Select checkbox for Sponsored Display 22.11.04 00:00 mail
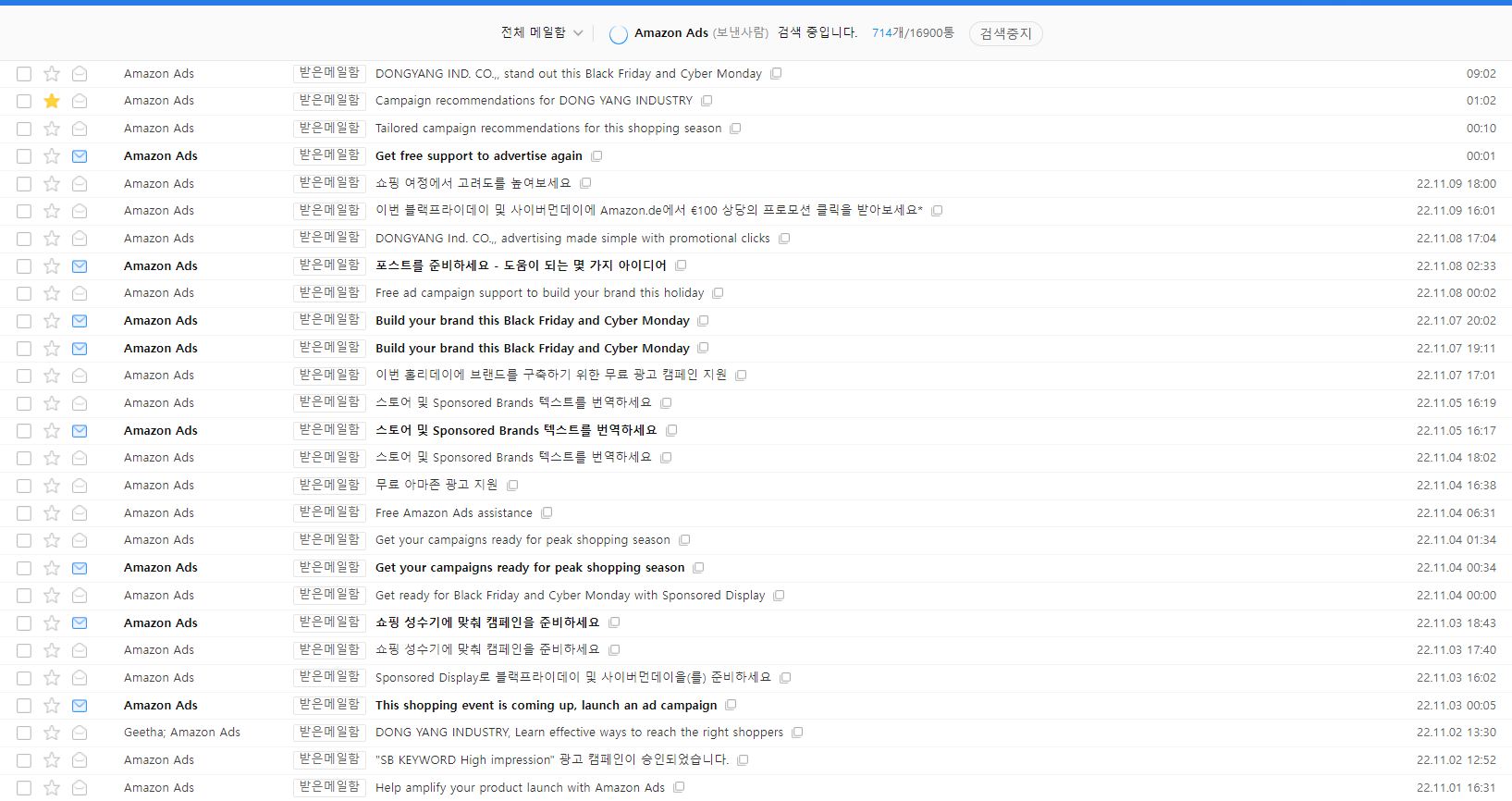This screenshot has width=1512, height=801. pyautogui.click(x=24, y=596)
